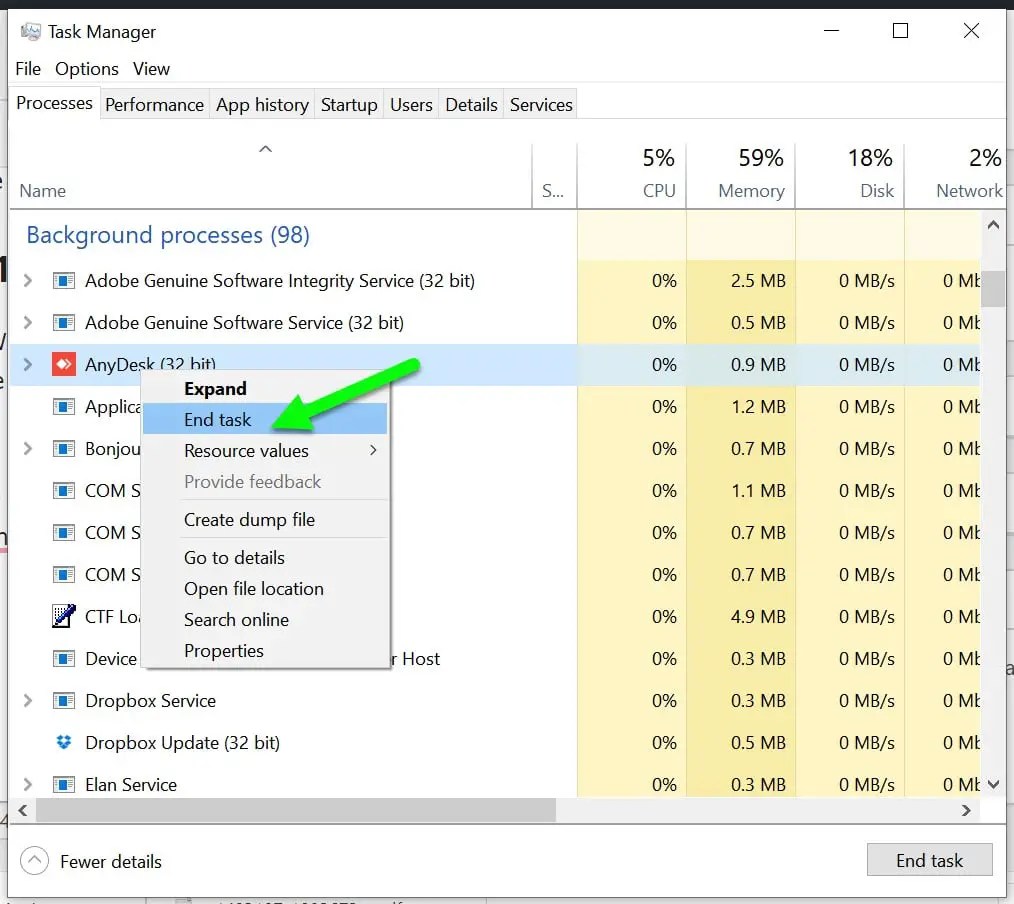Click the first COM Surrogate process icon

click(64, 490)
